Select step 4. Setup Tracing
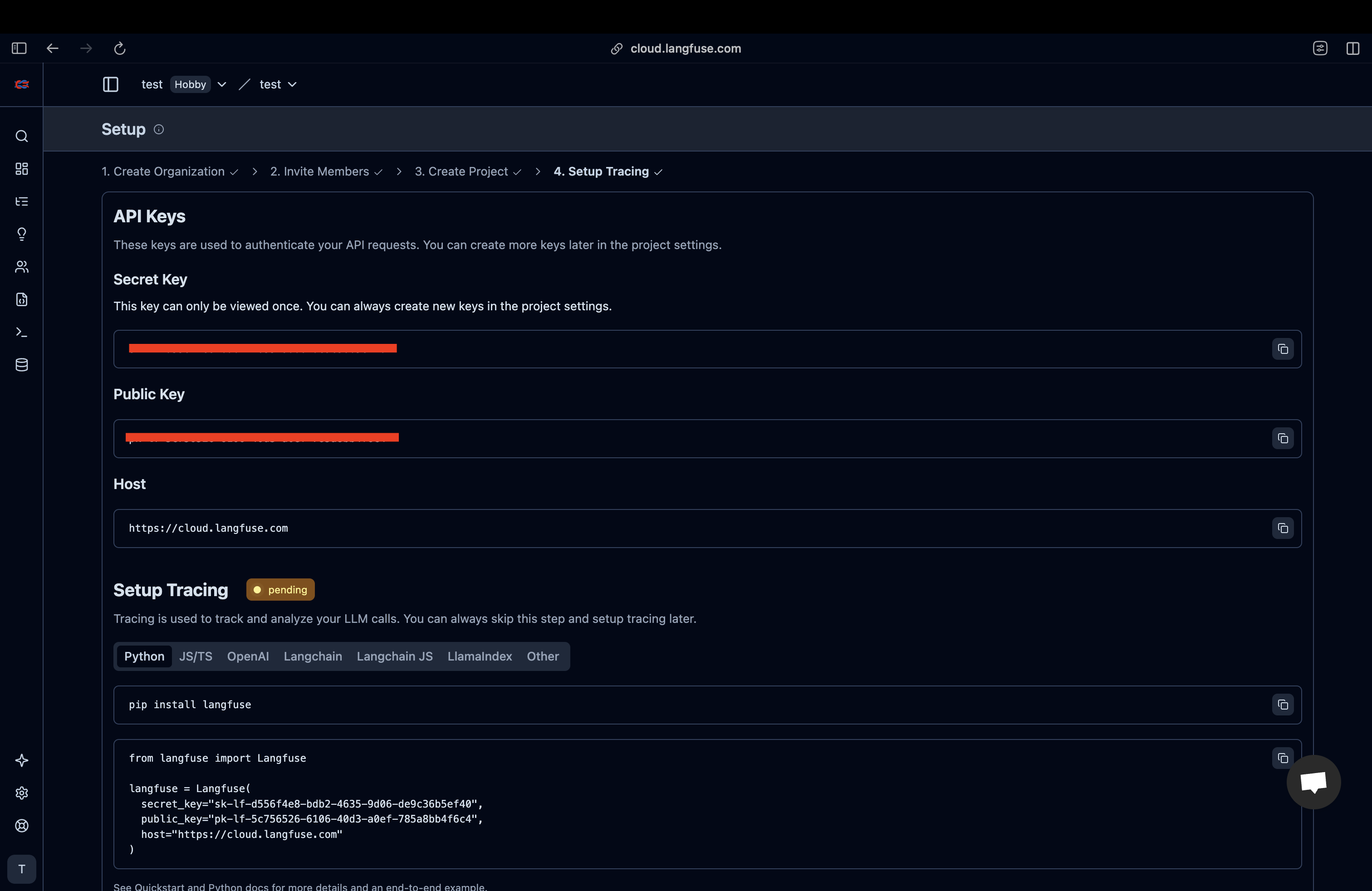This screenshot has height=891, width=1372. (608, 172)
